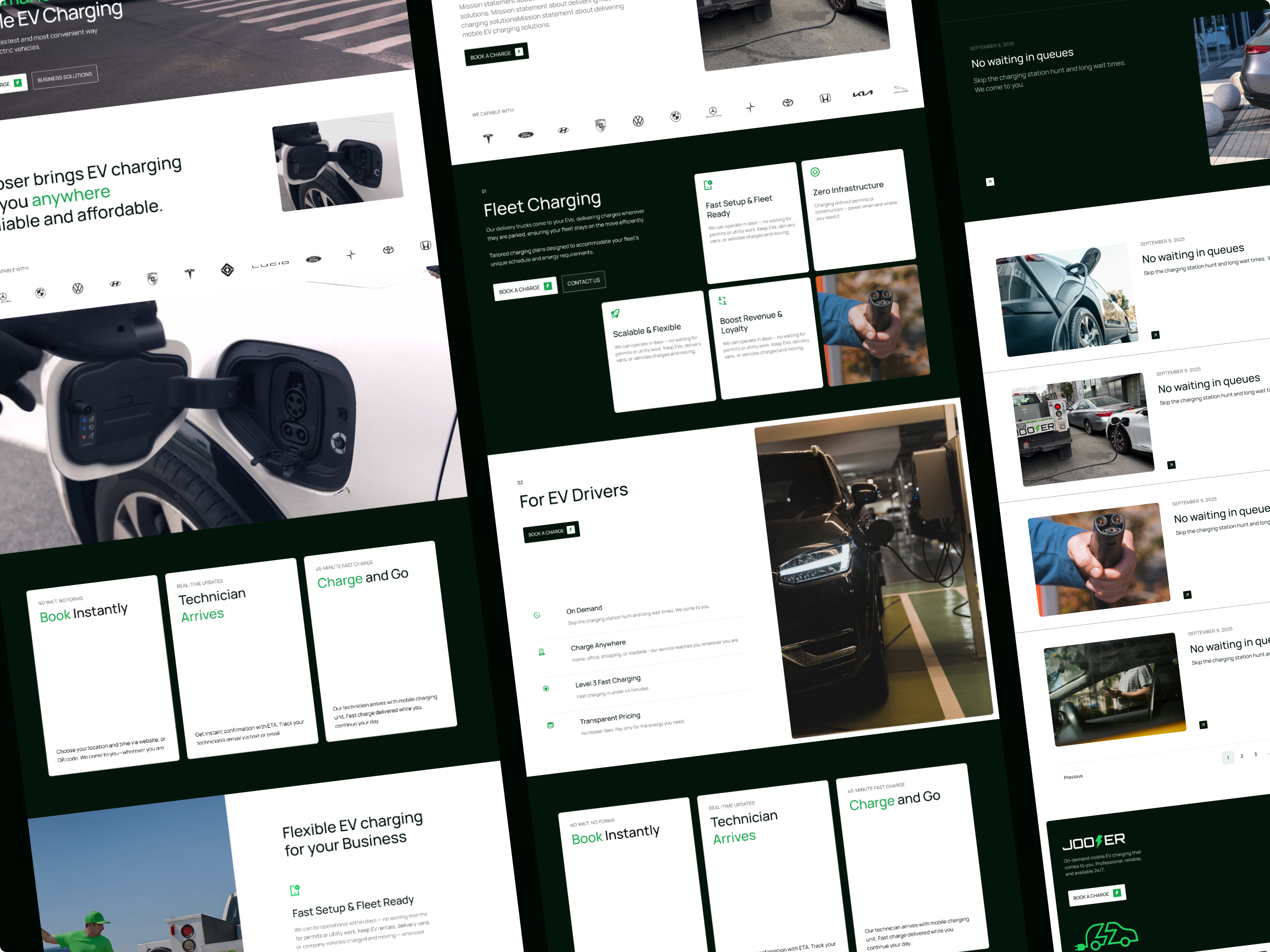Click the BUSINESS SOLUTIONS button in the hero
Image resolution: width=1270 pixels, height=952 pixels.
[x=65, y=77]
